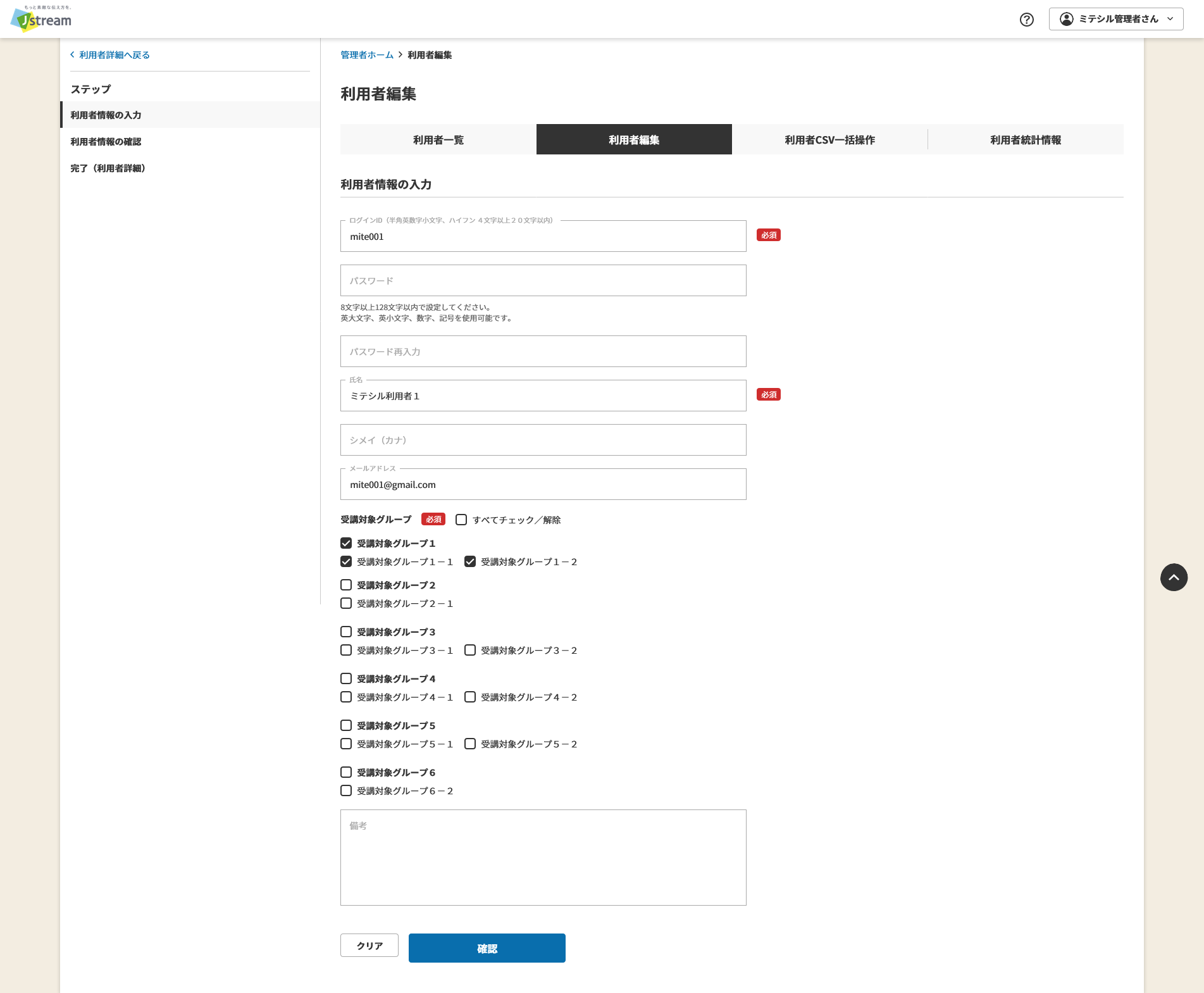Screen dimensions: 1204x993
Task: Uncheck 受講対象グループ１ checkbox
Action: coord(346,543)
